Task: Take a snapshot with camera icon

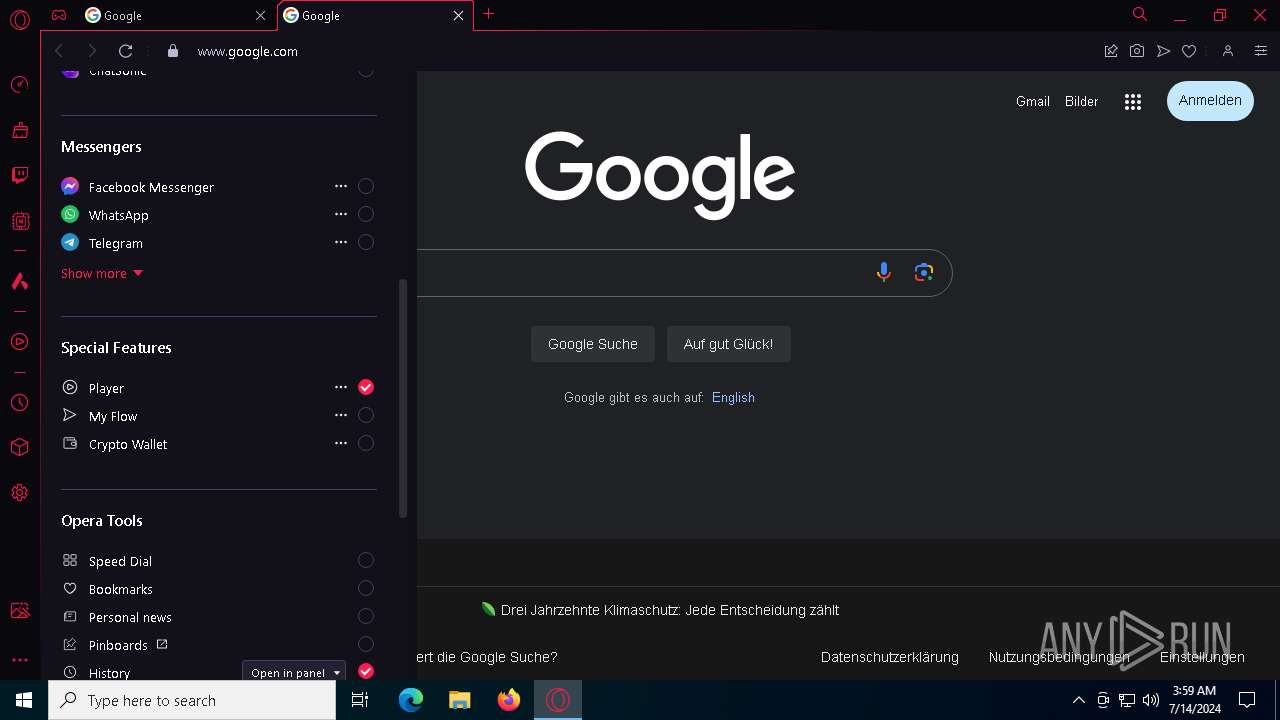Action: click(x=1137, y=51)
